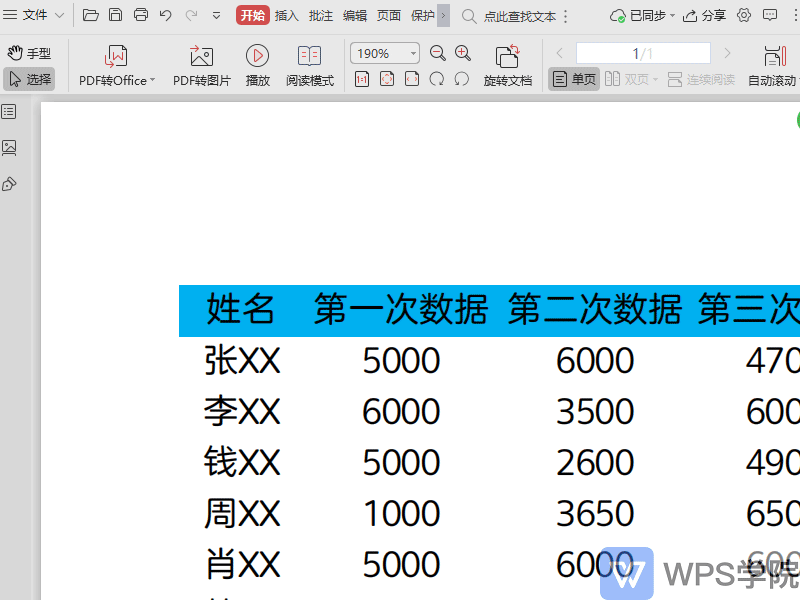This screenshot has height=600, width=800.
Task: Click the name 周XX
Action: pos(242,513)
